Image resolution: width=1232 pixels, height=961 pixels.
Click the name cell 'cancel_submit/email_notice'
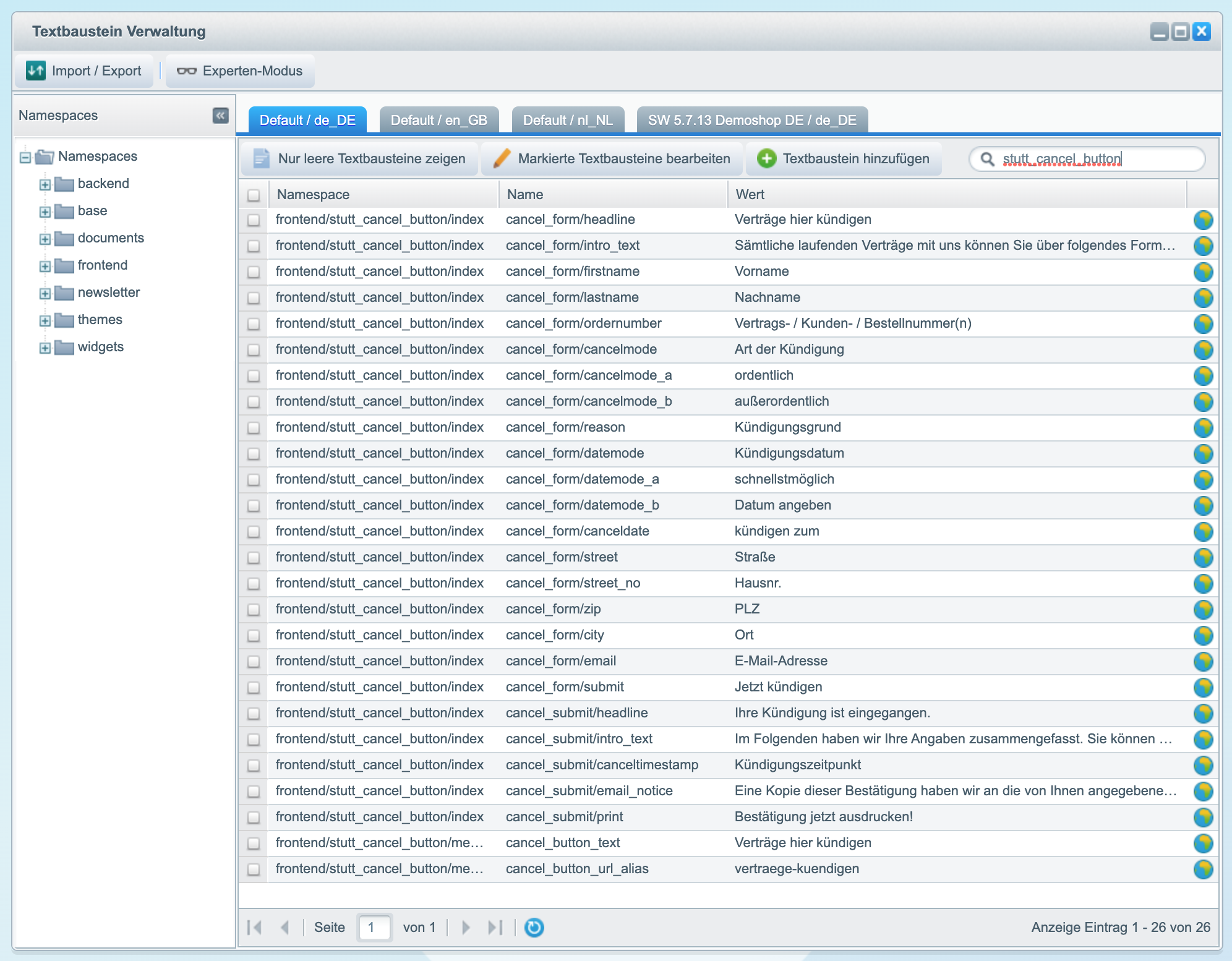click(589, 791)
